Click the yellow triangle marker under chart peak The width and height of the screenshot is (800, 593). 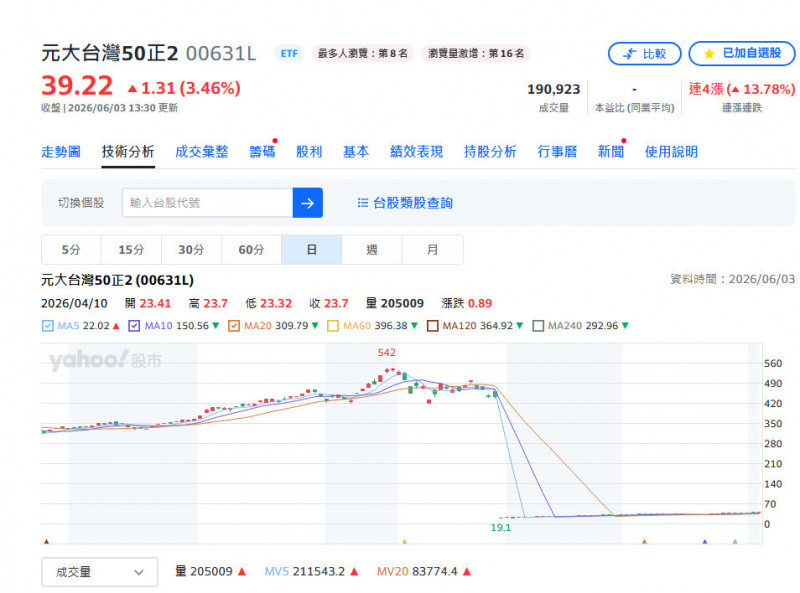tap(404, 541)
